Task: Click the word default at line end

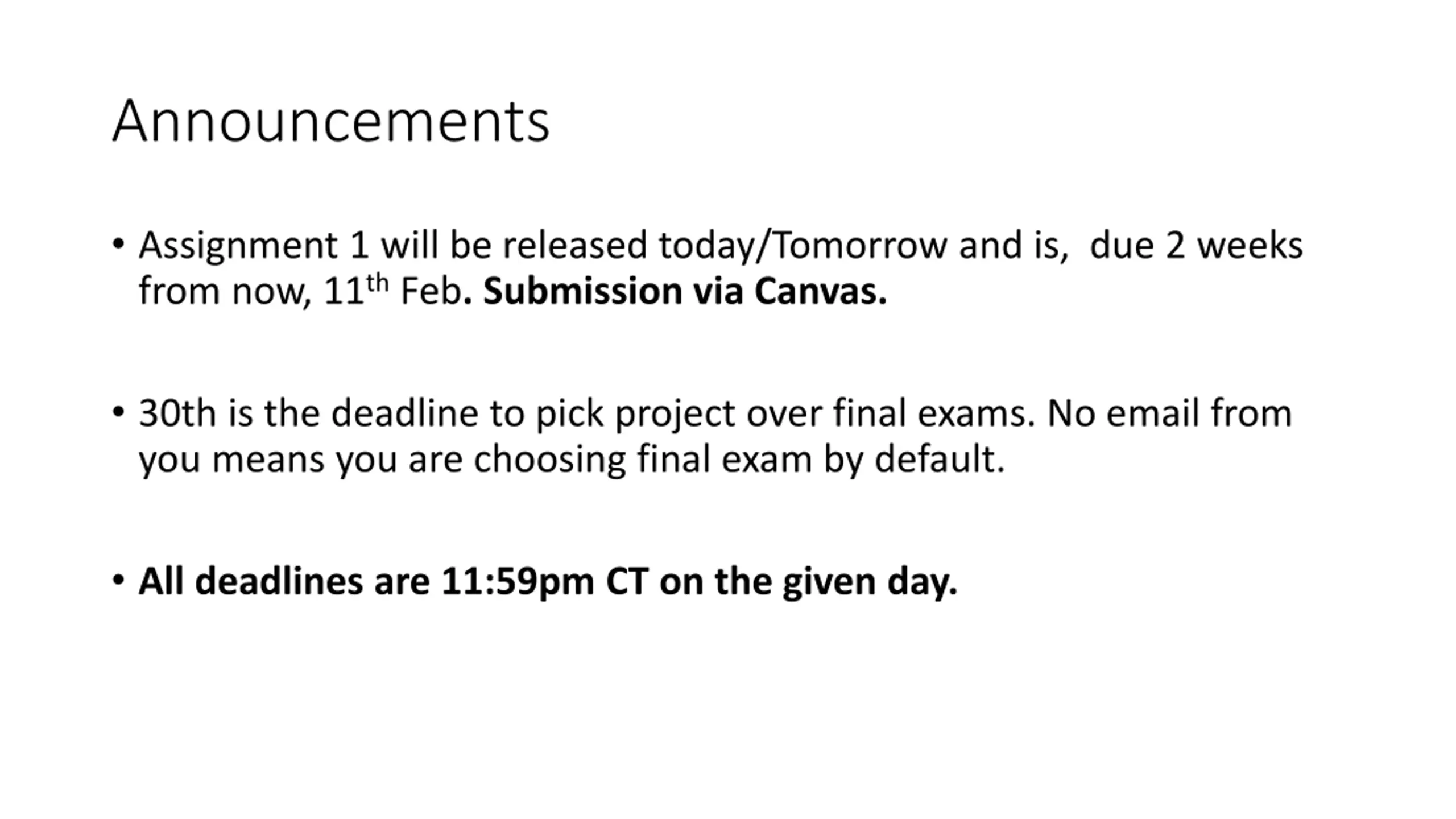Action: (x=940, y=459)
